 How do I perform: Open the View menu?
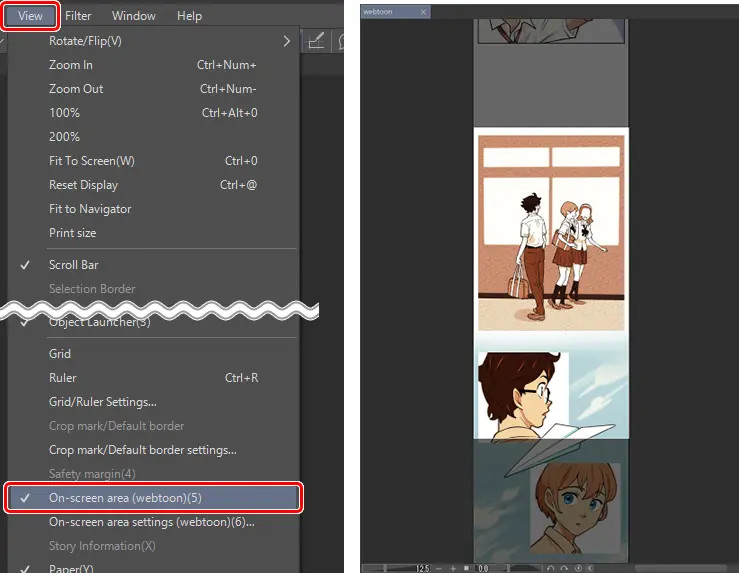click(x=30, y=16)
